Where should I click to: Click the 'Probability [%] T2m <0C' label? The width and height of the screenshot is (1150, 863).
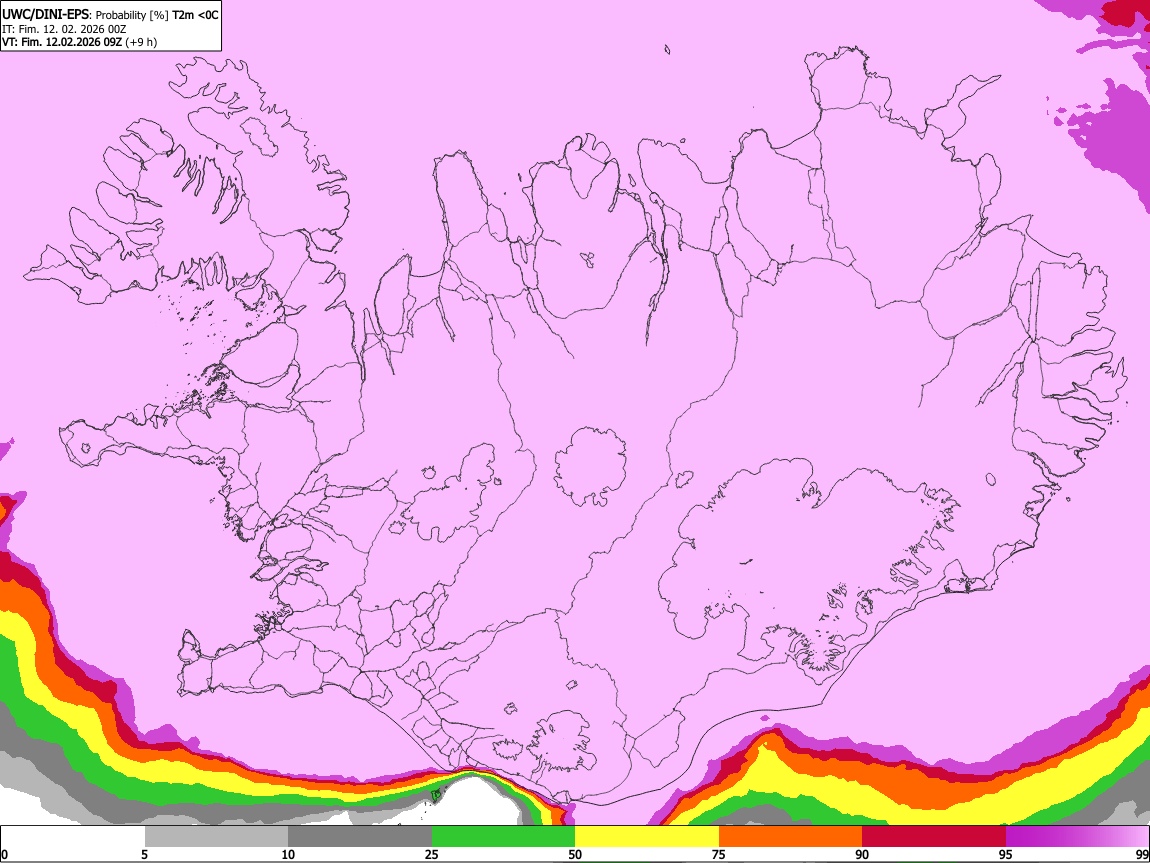pyautogui.click(x=157, y=15)
